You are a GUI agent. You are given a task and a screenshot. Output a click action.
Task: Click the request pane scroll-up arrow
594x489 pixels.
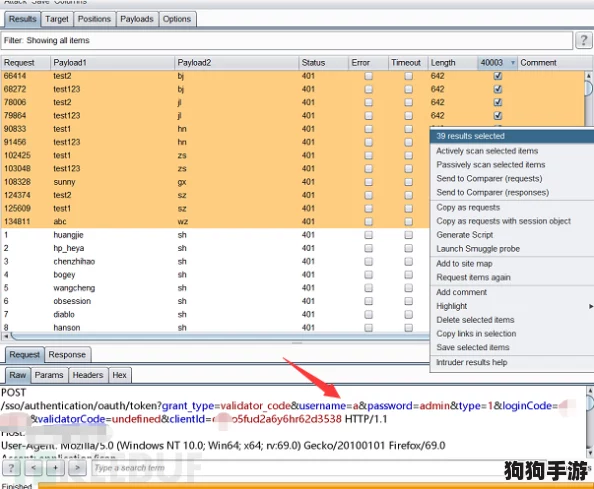[x=590, y=390]
